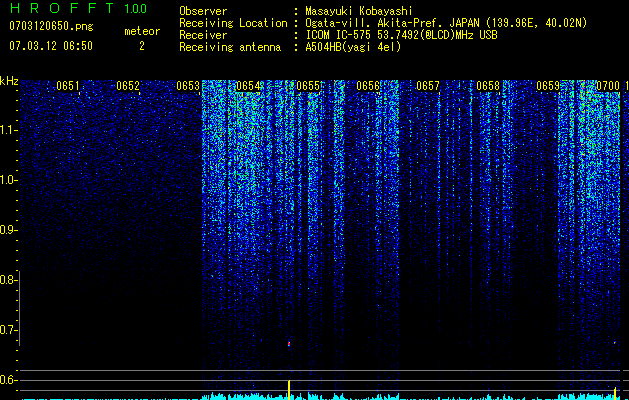Screen dimensions: 629x400
Task: Click the 0.7 kHz axis label
Action: coord(8,330)
